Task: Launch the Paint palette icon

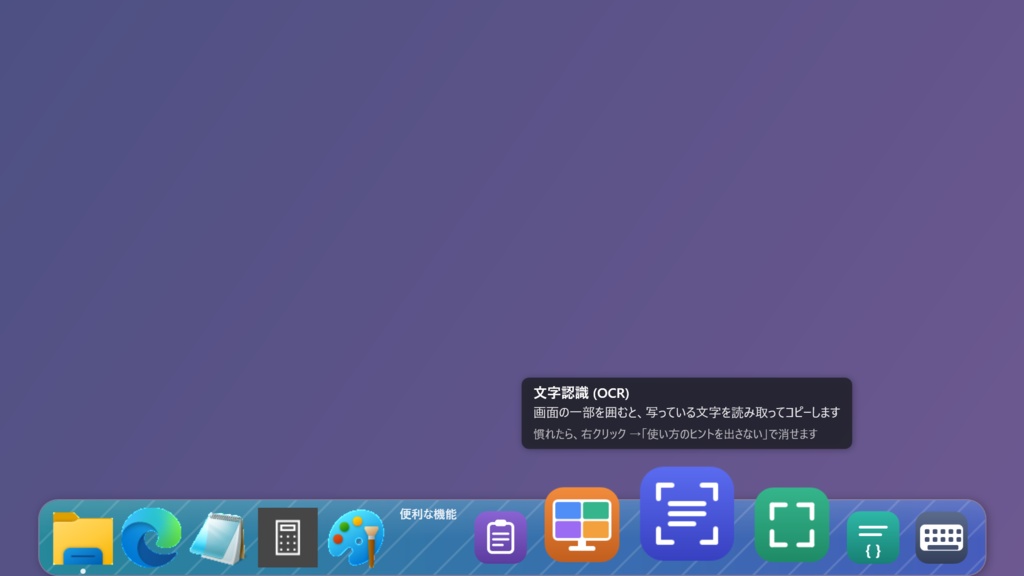Action: click(x=357, y=537)
